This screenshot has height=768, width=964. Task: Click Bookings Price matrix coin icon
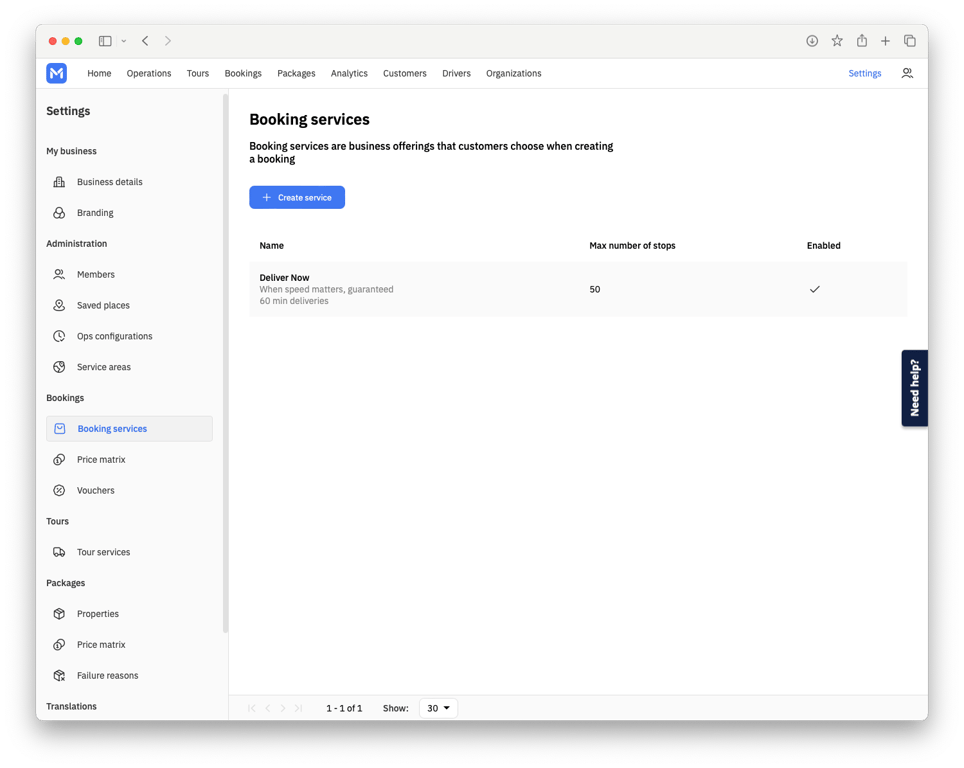pyautogui.click(x=59, y=459)
